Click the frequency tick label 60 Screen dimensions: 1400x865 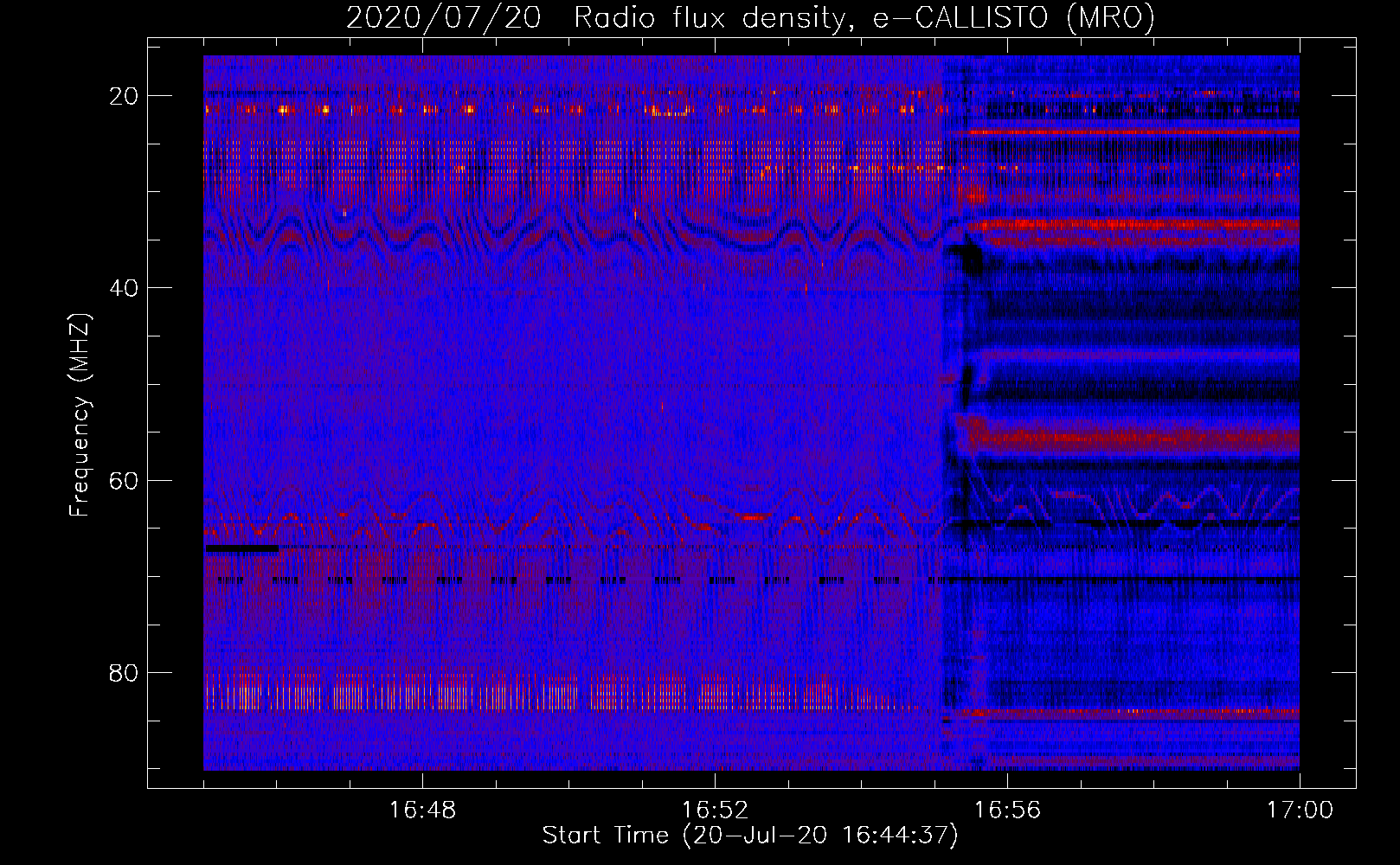(x=125, y=480)
